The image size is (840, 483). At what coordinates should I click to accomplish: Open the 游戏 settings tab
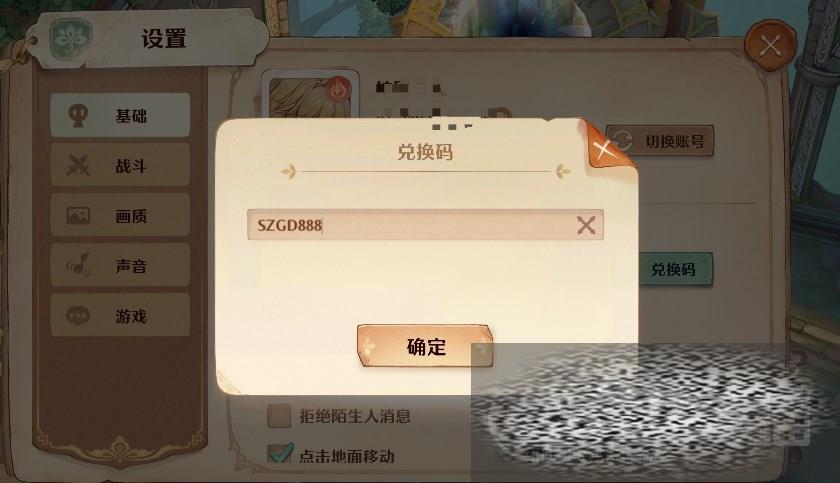[x=121, y=315]
